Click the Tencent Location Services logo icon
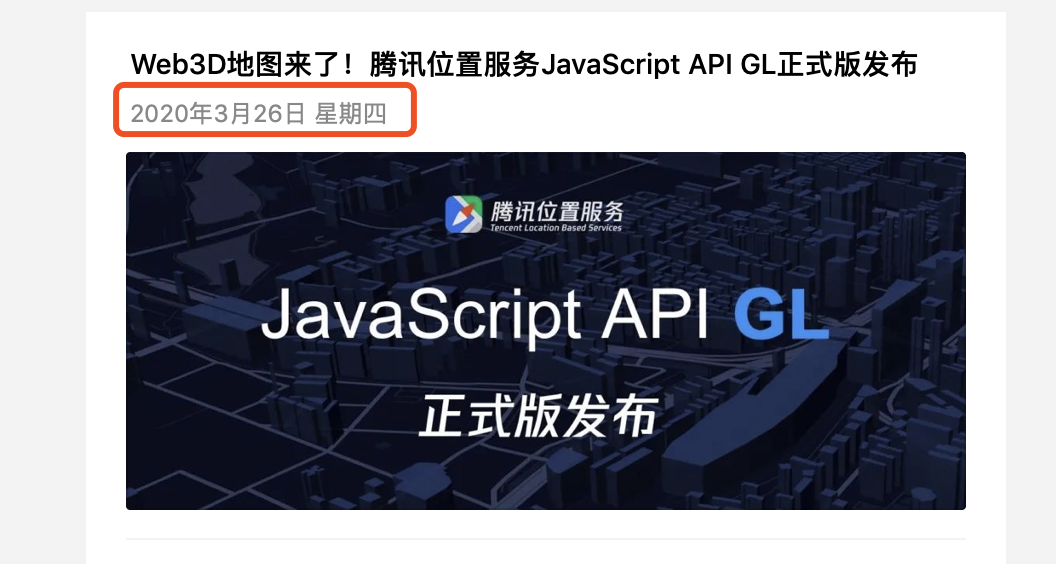This screenshot has height=564, width=1056. (x=463, y=214)
